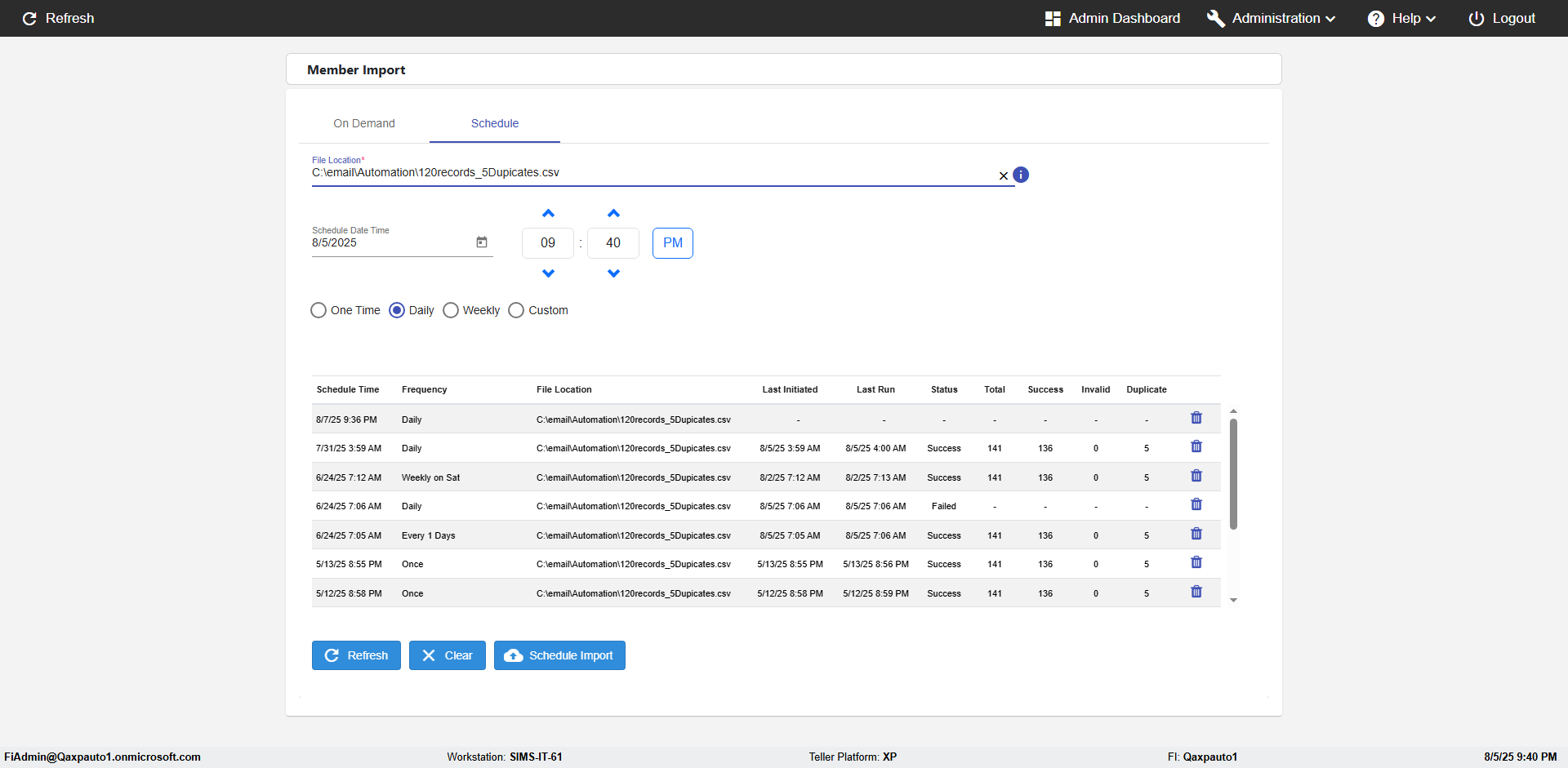Select the Weekly frequency option
This screenshot has height=768, width=1568.
pos(451,310)
